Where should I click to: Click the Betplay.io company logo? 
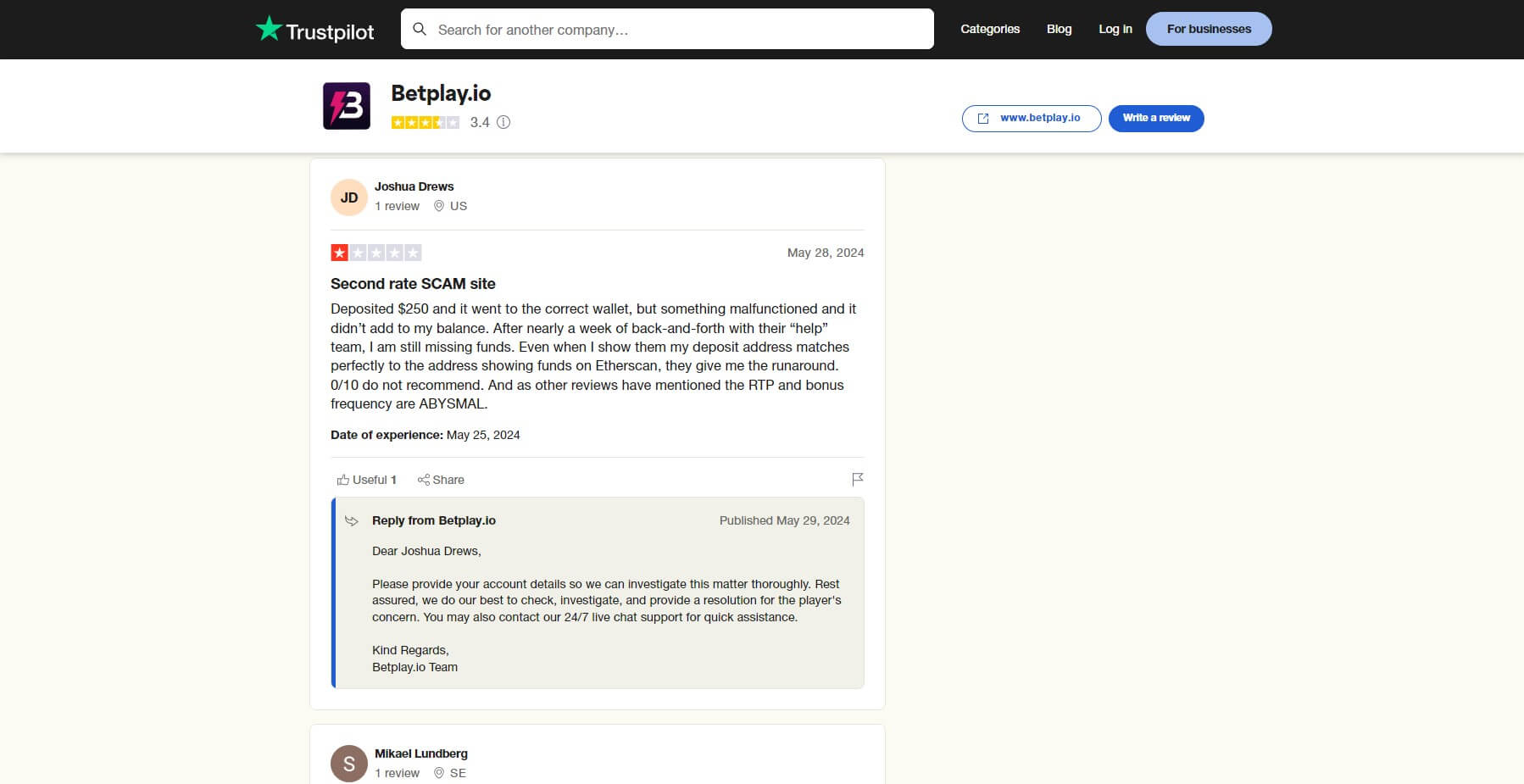coord(347,107)
